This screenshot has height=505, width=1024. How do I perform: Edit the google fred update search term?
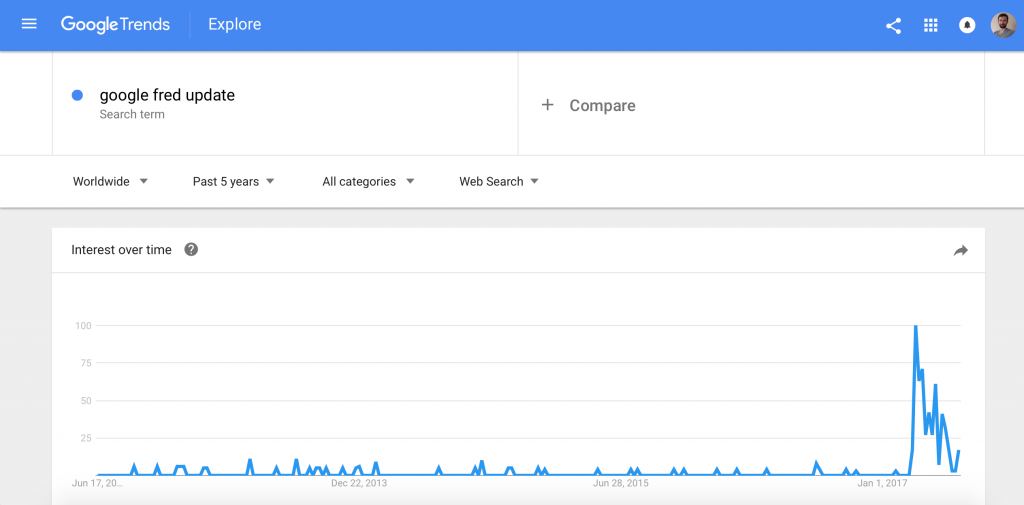tap(167, 95)
